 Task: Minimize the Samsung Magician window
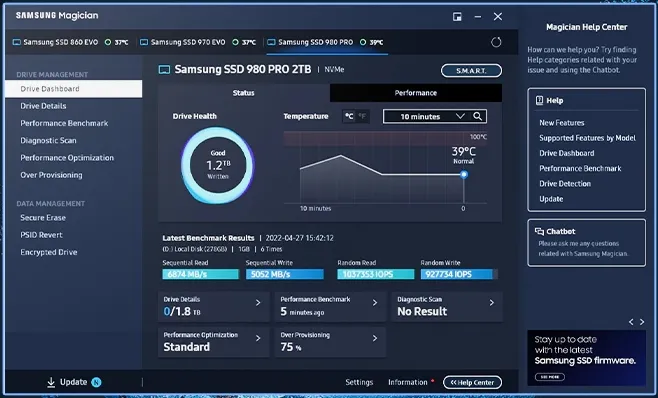click(x=478, y=16)
